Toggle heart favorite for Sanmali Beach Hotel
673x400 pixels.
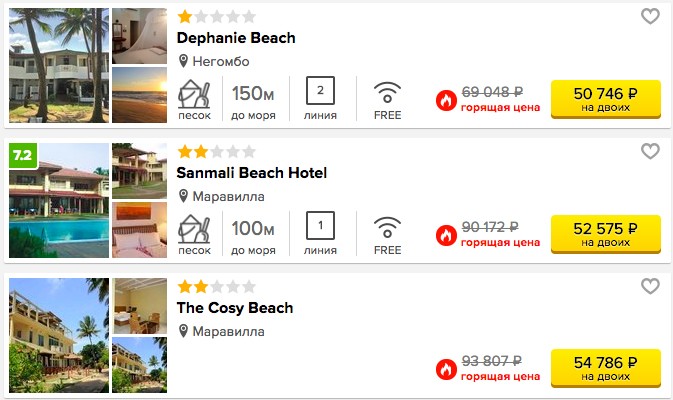650,151
